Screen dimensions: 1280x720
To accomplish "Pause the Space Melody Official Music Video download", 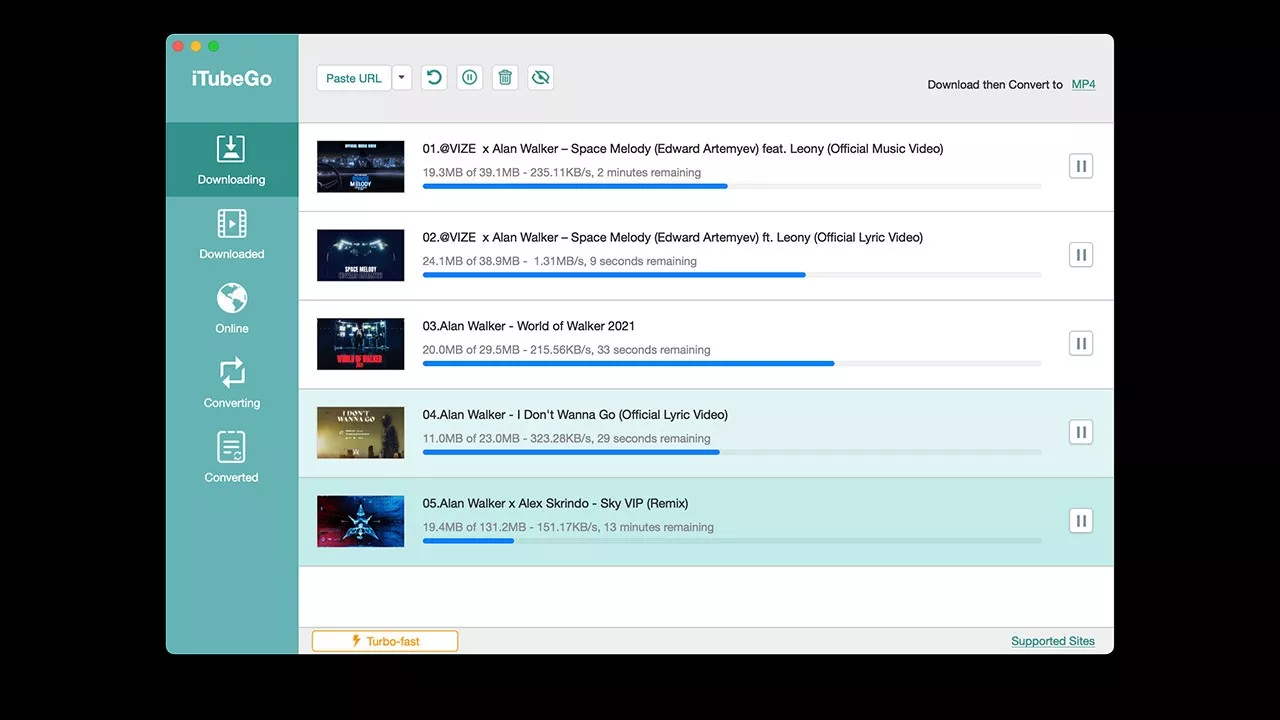I will coord(1080,166).
